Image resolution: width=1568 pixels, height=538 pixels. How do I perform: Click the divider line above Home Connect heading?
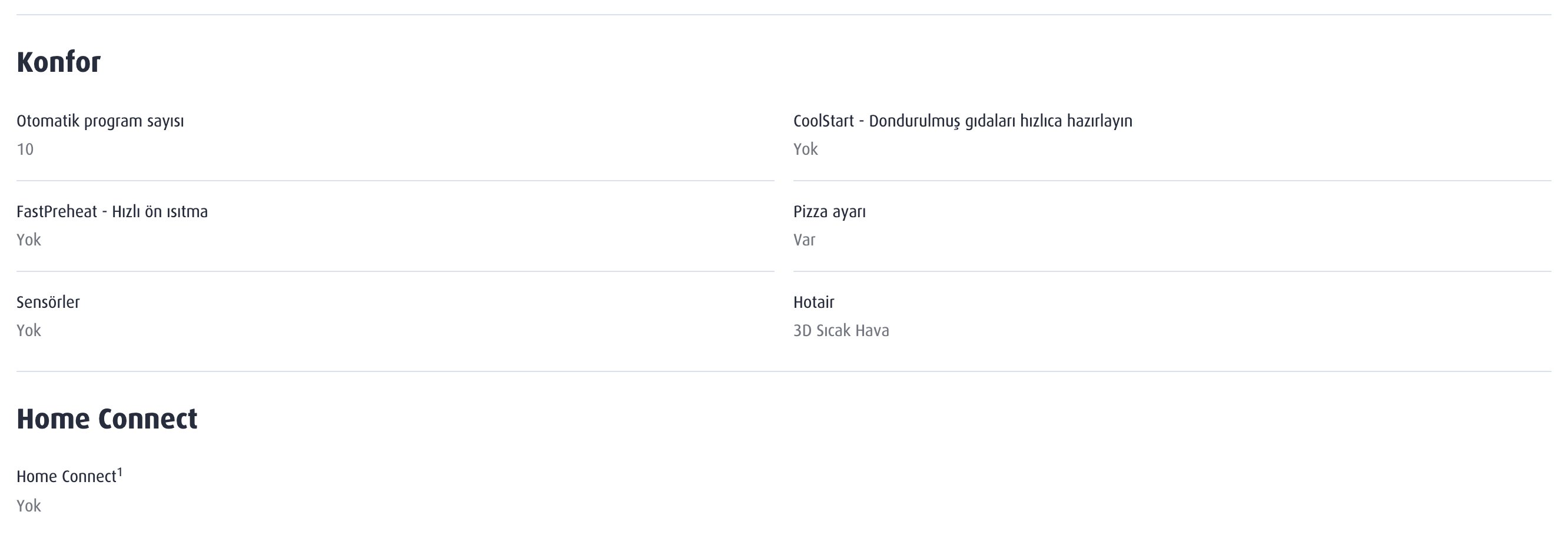[784, 371]
